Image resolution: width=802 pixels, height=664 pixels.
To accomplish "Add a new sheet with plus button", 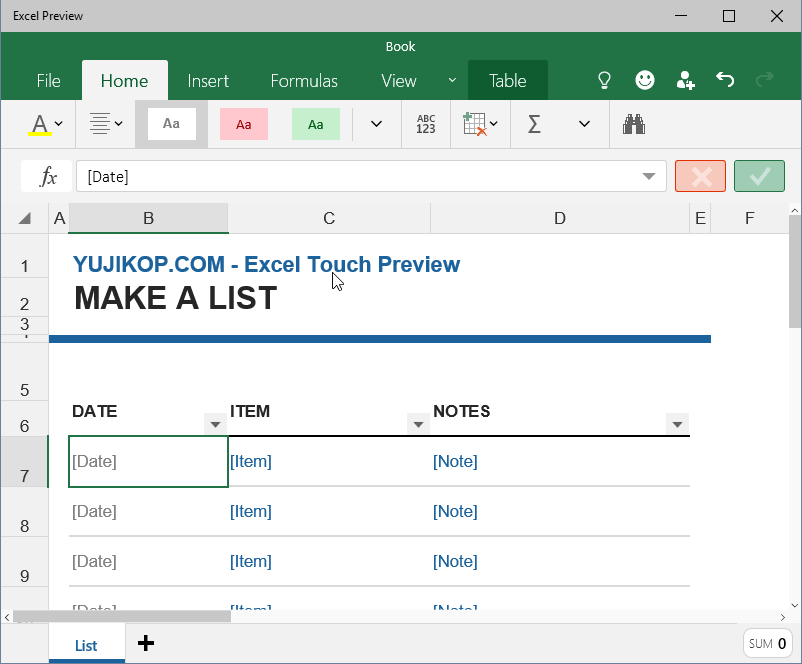I will click(x=146, y=644).
